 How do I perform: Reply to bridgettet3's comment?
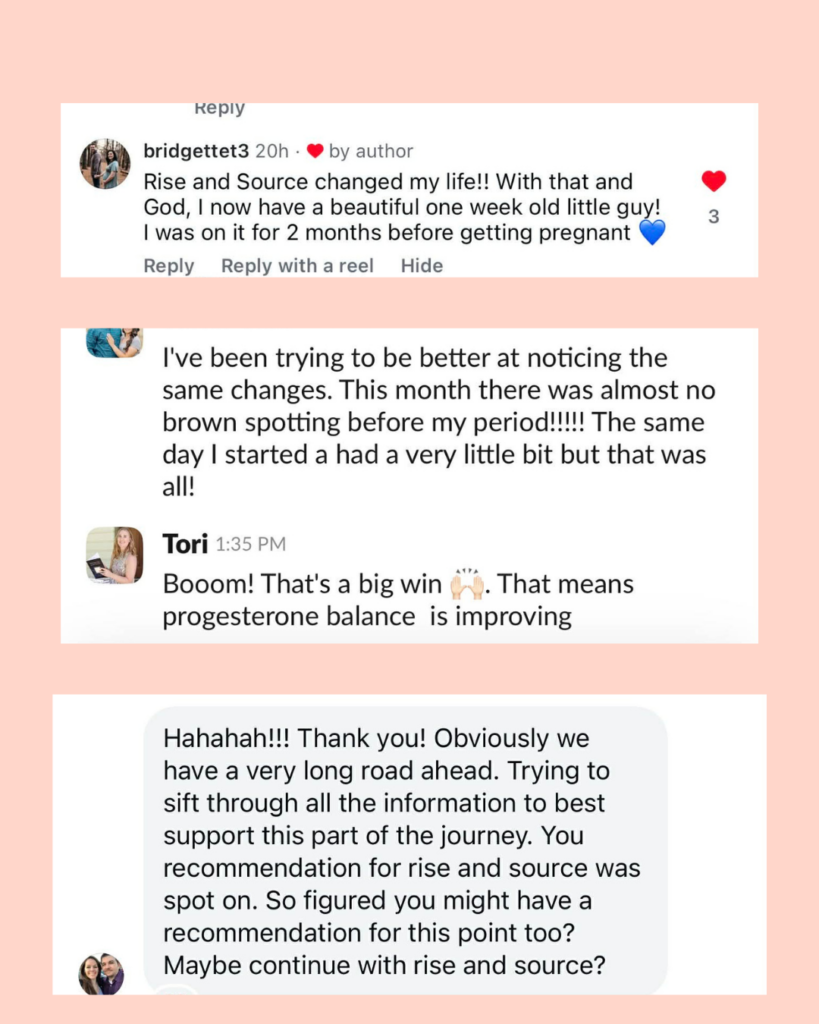click(169, 266)
